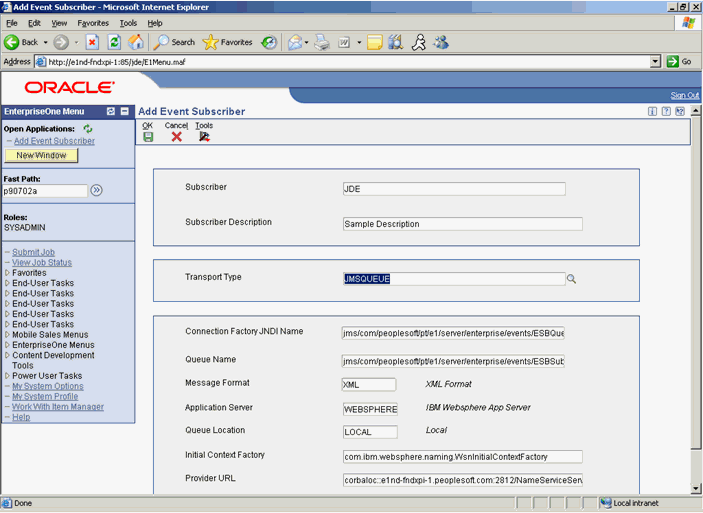Expand EnterpriseOne Menus tree item
Viewport: 703px width, 513px height.
(x=7, y=345)
